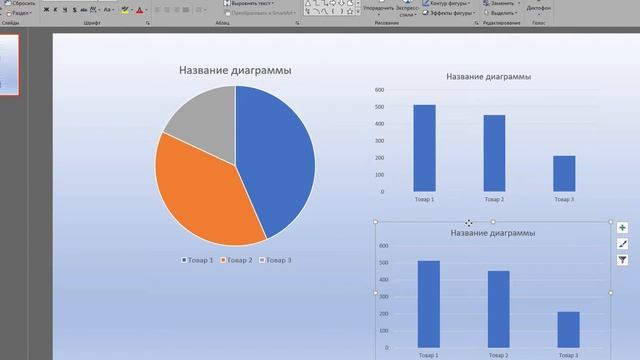The width and height of the screenshot is (640, 360).
Task: Click right-middle handle of selected chart
Action: [611, 293]
